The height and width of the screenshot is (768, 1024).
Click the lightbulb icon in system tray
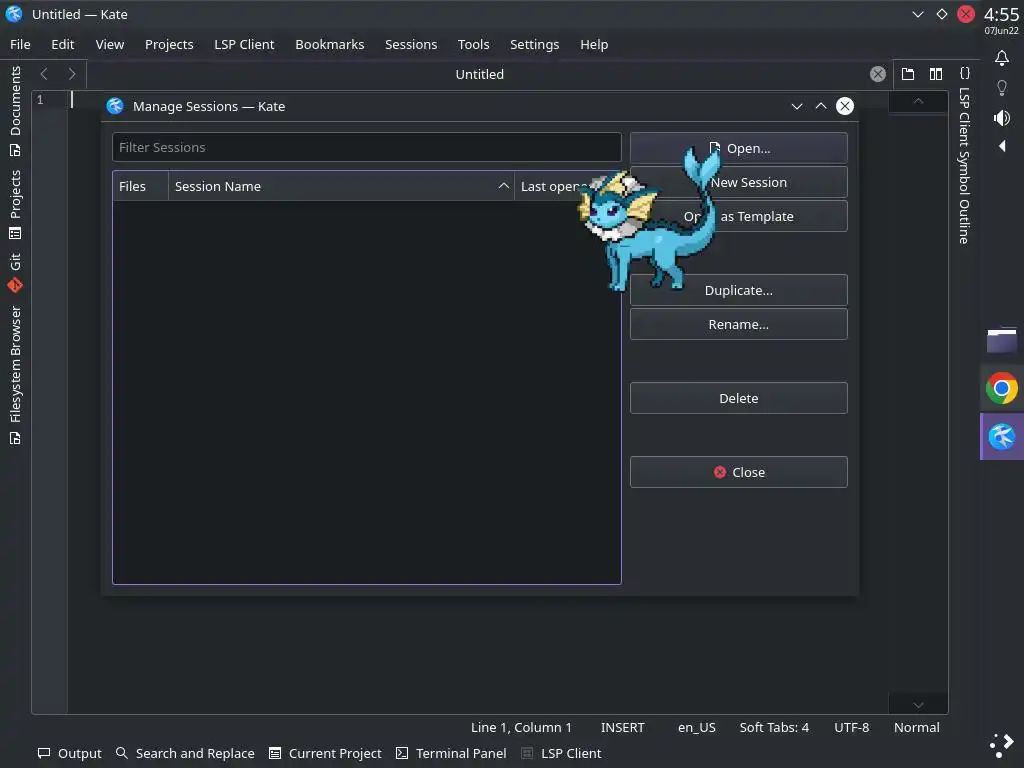point(1002,88)
